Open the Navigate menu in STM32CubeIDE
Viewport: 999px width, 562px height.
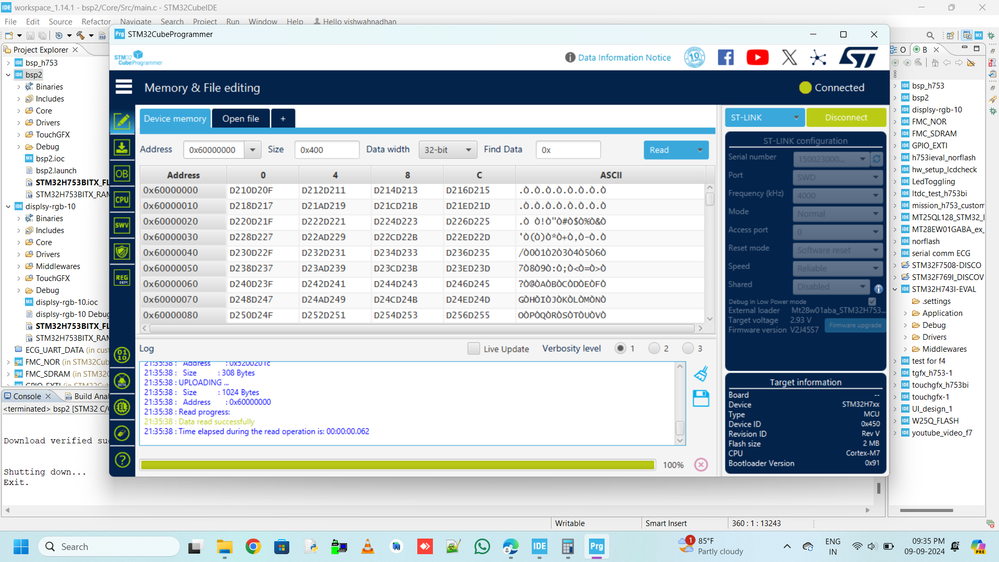[x=136, y=22]
